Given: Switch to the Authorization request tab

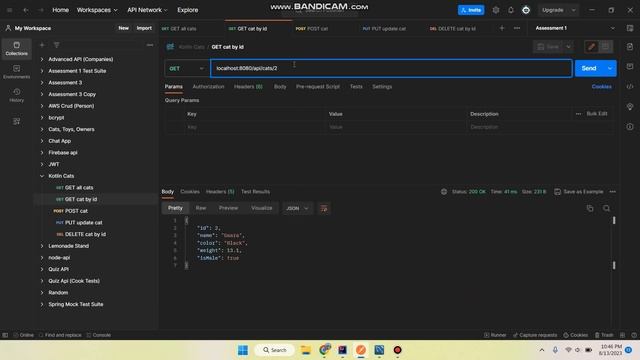Looking at the screenshot, I should 208,87.
